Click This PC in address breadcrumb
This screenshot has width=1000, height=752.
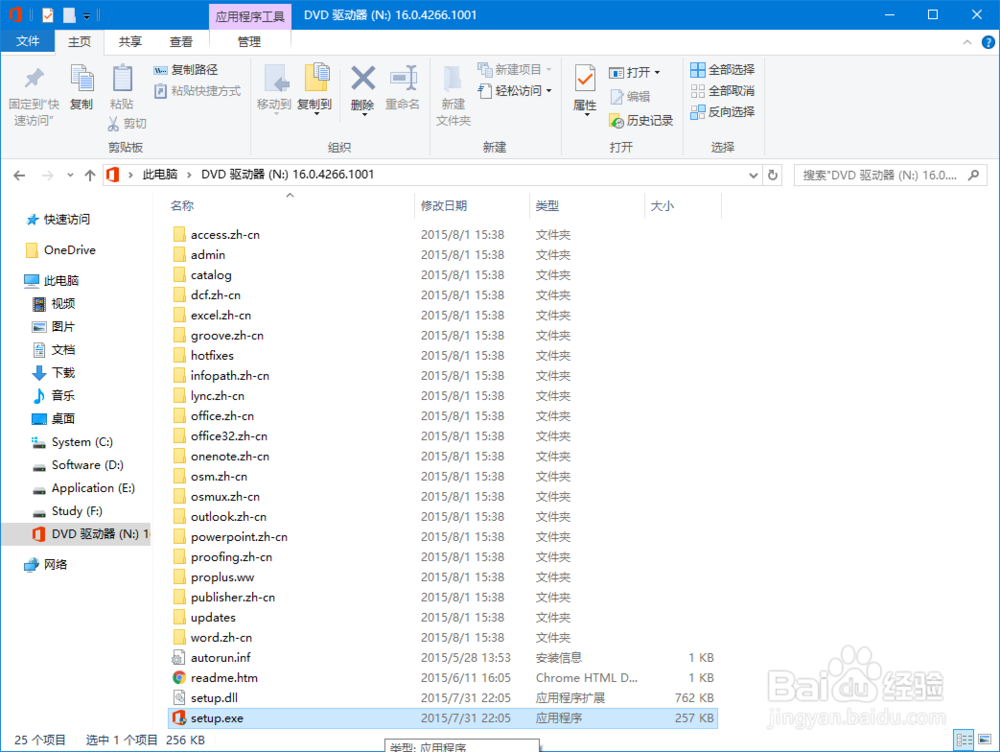pyautogui.click(x=159, y=175)
